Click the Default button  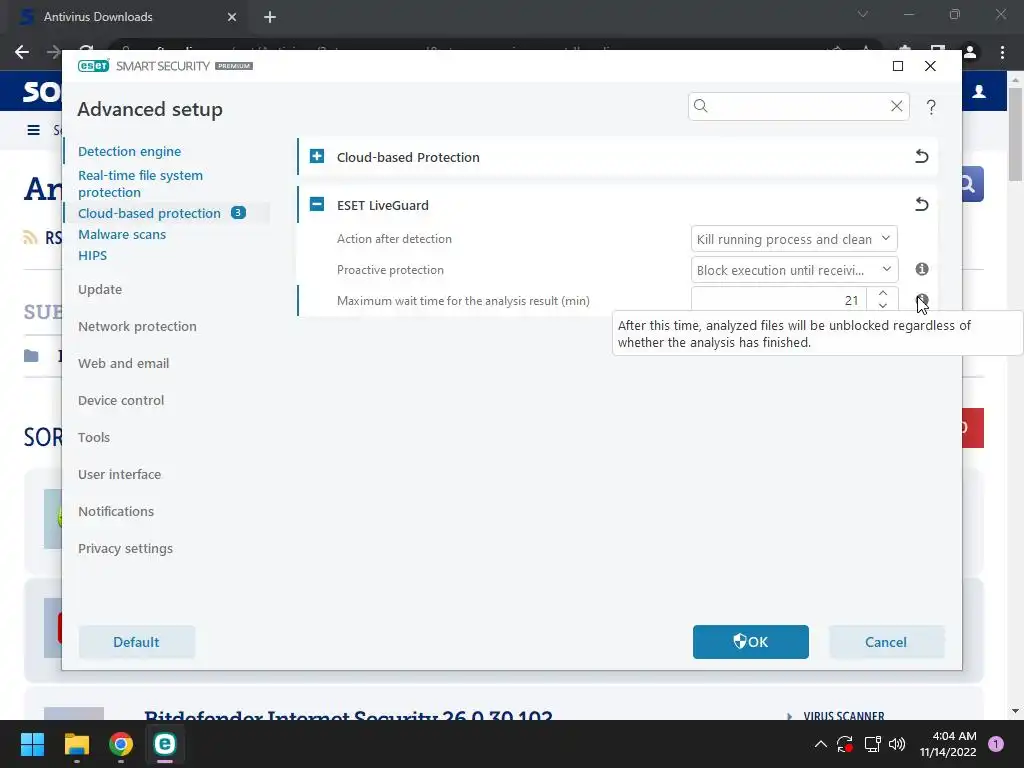136,642
